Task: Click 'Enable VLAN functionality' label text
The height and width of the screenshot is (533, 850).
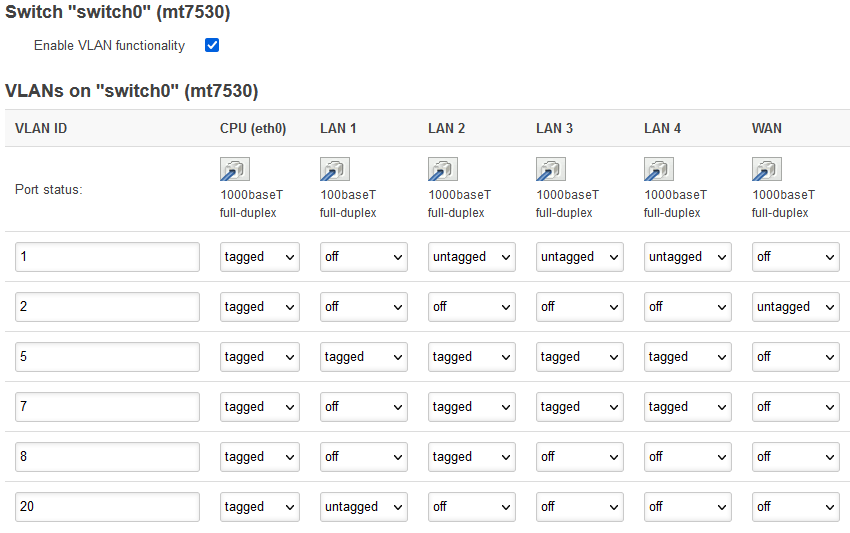Action: [110, 46]
